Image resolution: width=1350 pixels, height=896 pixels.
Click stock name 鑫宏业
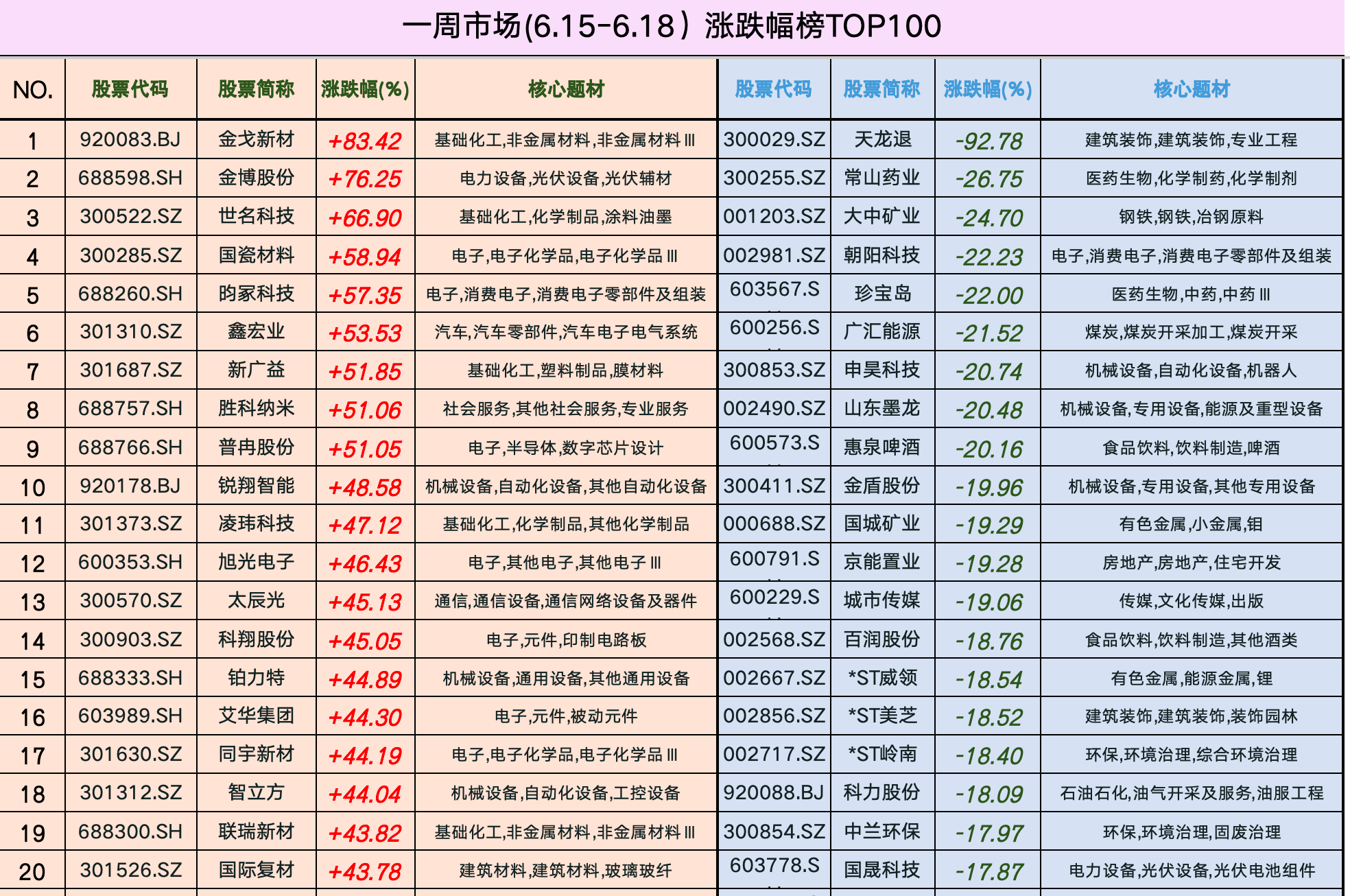[256, 331]
